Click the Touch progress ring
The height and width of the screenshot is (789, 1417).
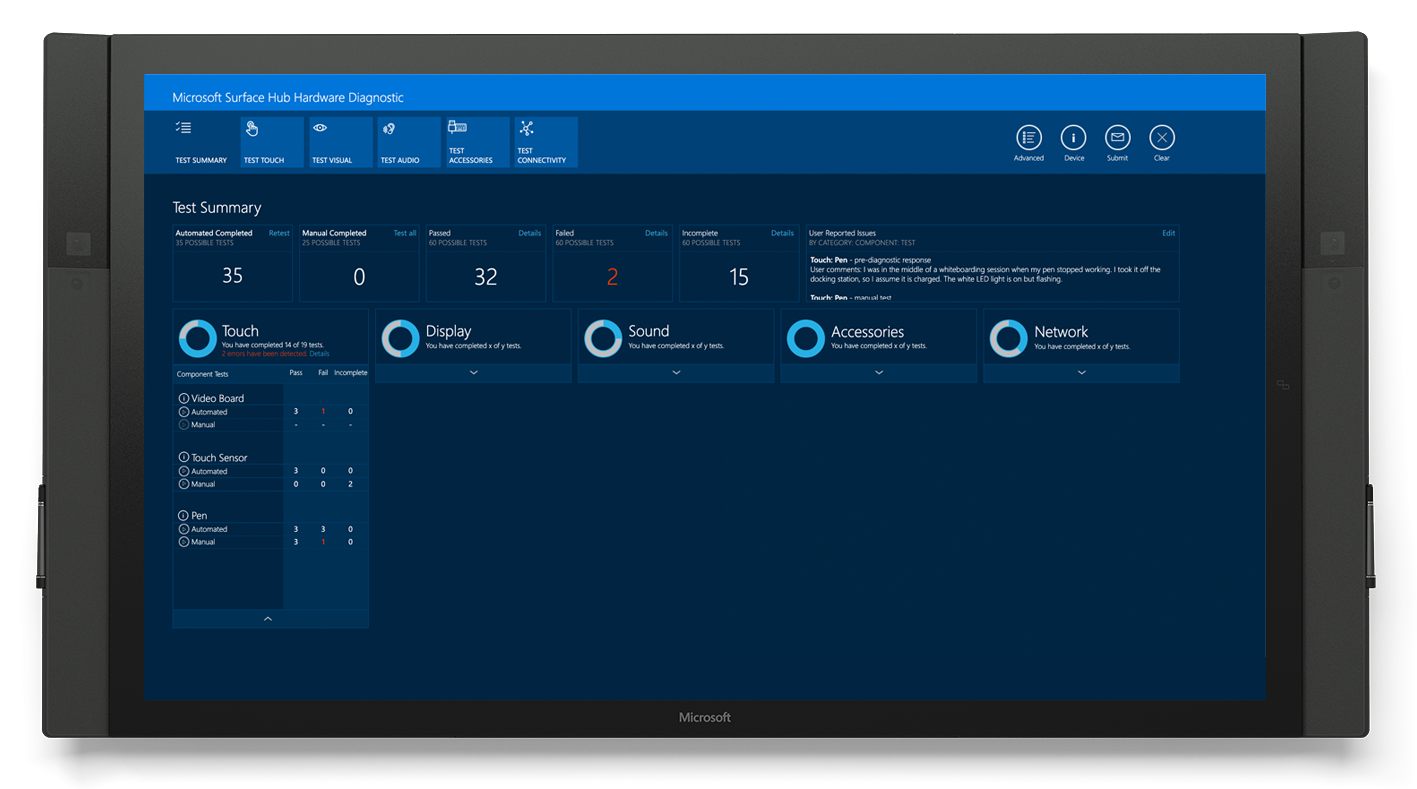[198, 339]
